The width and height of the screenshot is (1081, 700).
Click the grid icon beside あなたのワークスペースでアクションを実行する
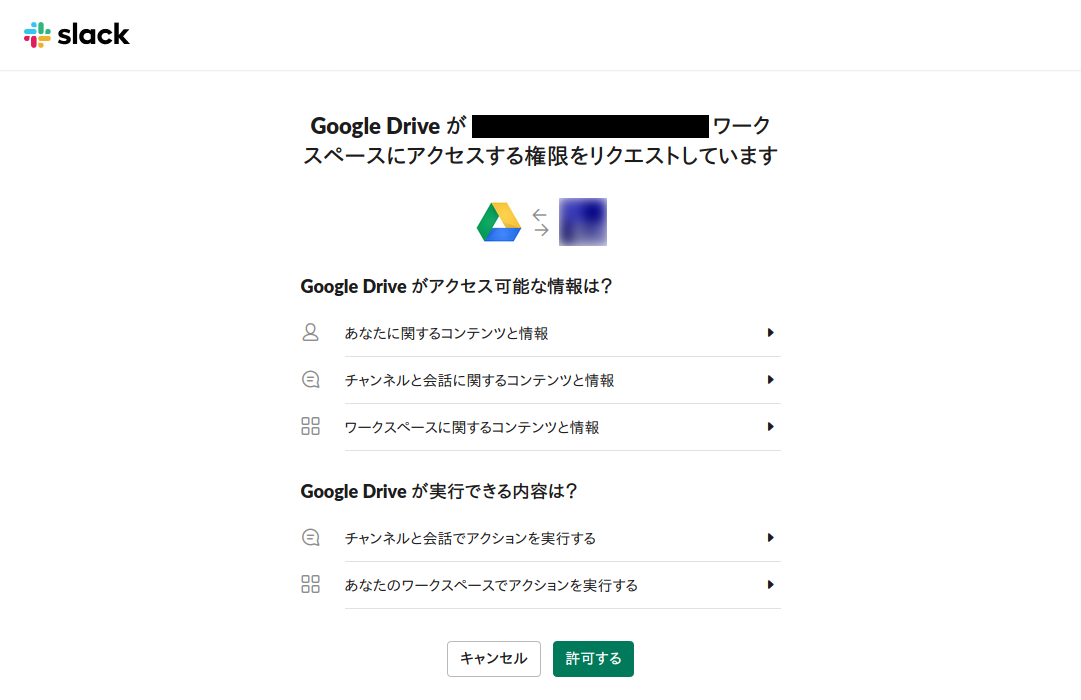click(311, 584)
